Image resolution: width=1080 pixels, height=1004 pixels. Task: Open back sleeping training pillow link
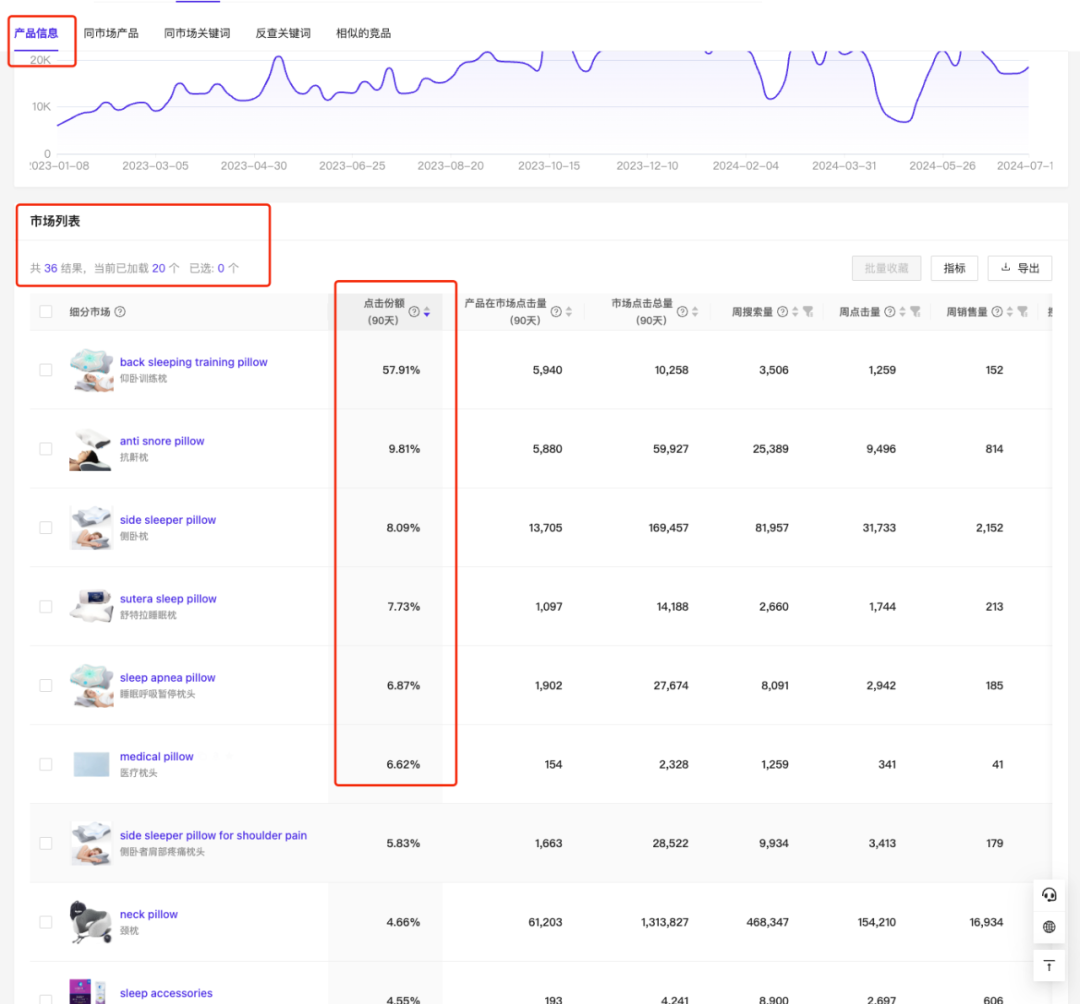194,362
